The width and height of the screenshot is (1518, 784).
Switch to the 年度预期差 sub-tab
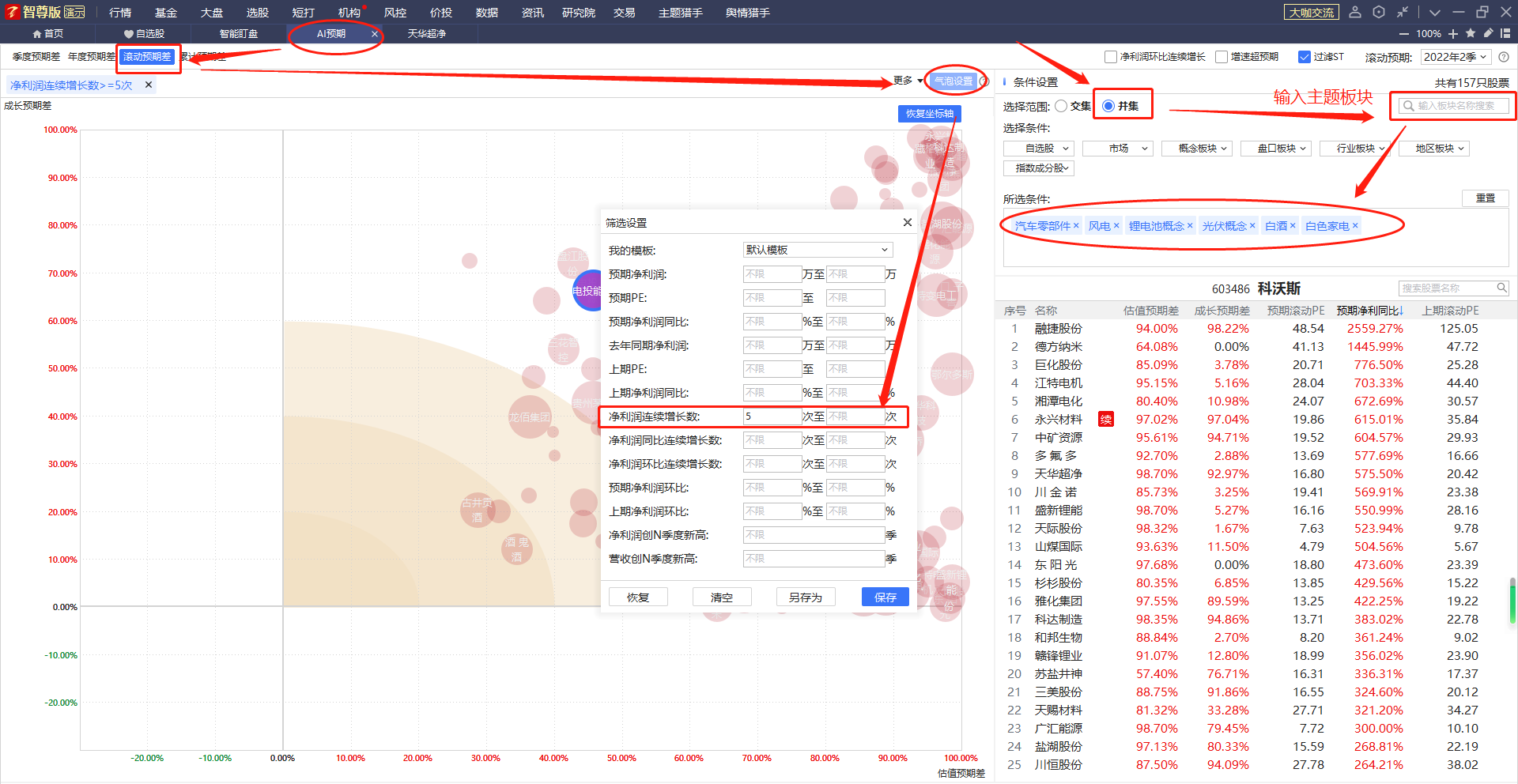click(92, 57)
